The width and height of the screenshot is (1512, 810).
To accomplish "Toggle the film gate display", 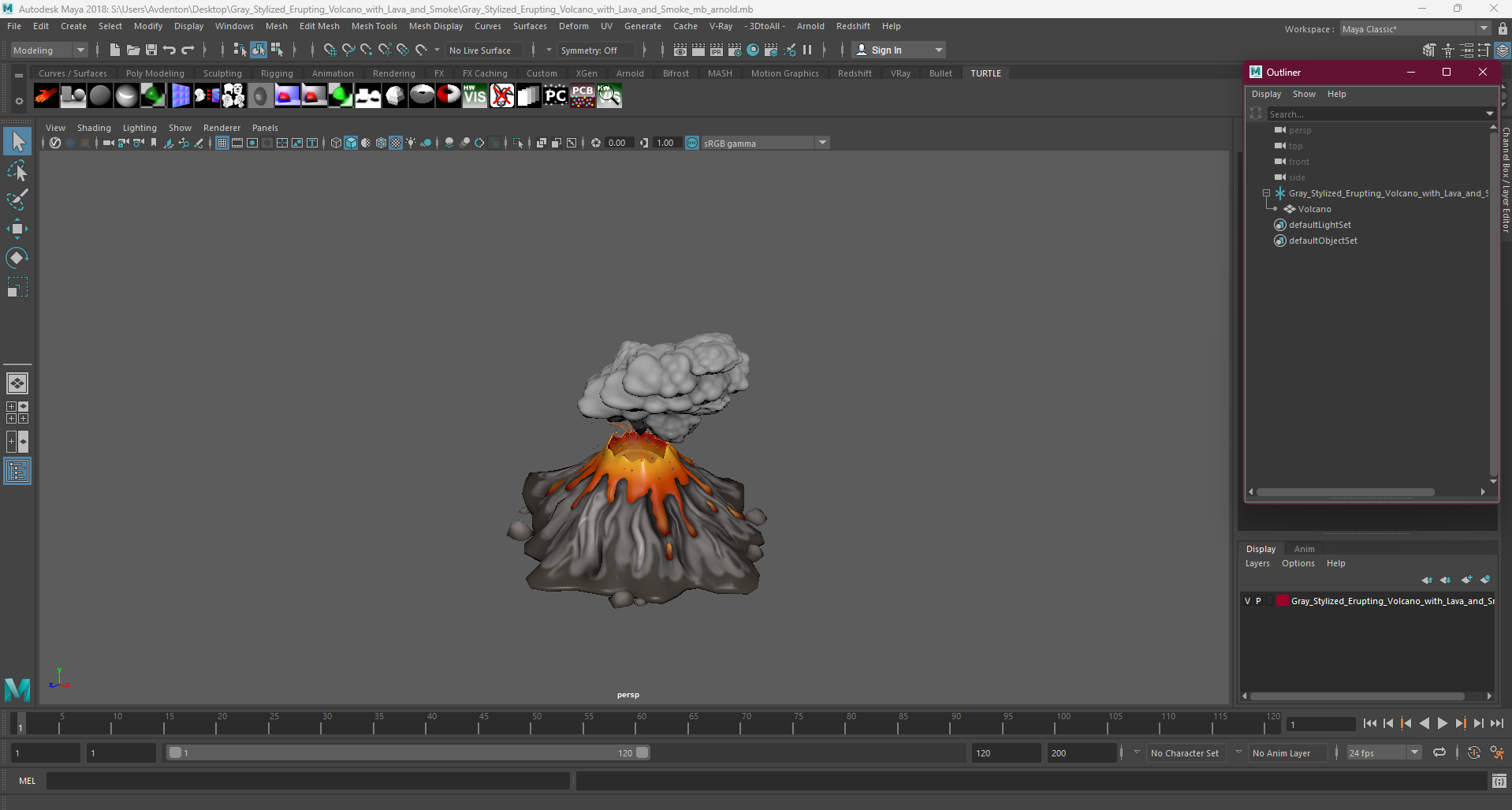I will (237, 143).
